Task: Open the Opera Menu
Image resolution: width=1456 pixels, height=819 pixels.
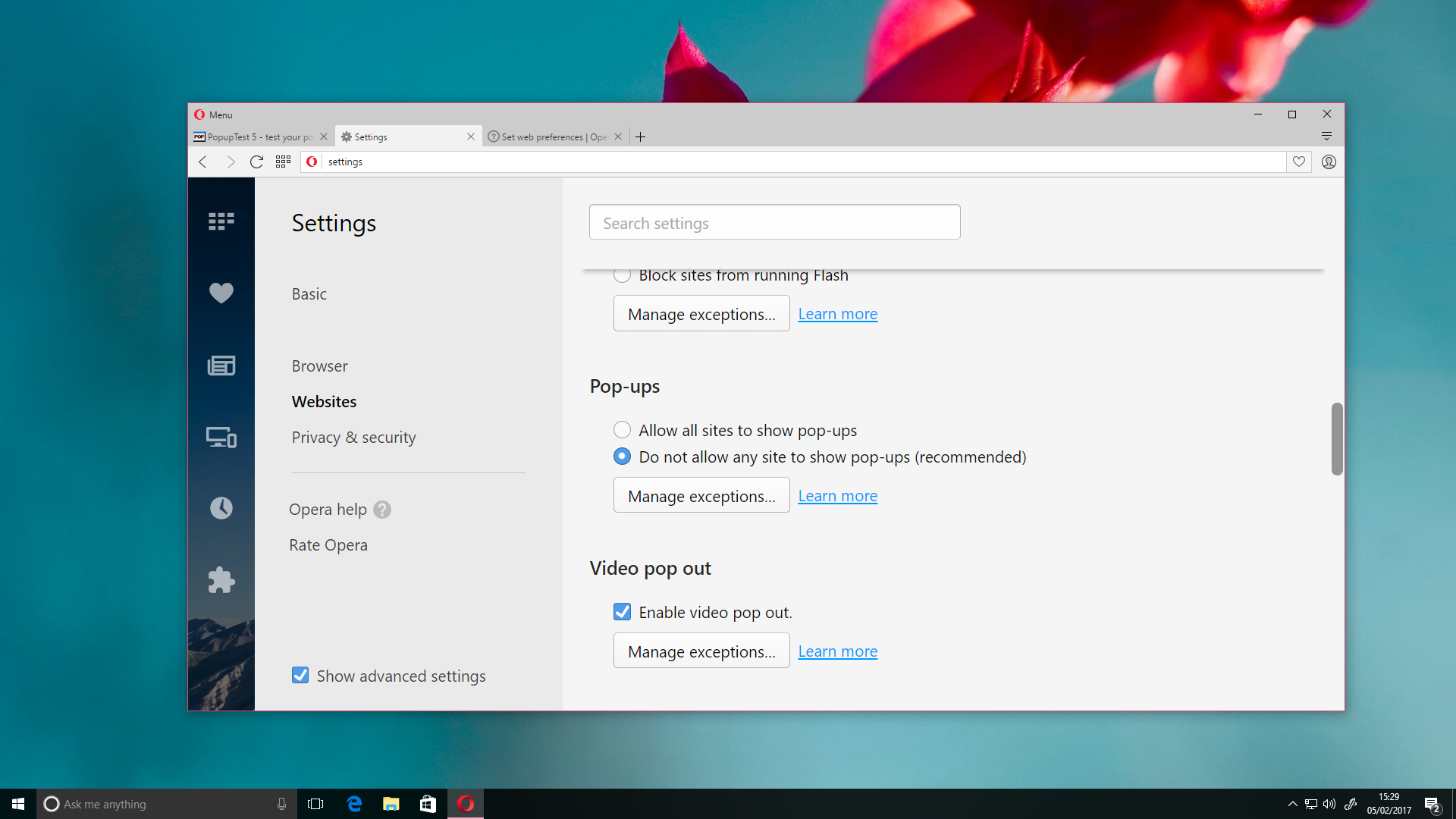Action: tap(213, 115)
